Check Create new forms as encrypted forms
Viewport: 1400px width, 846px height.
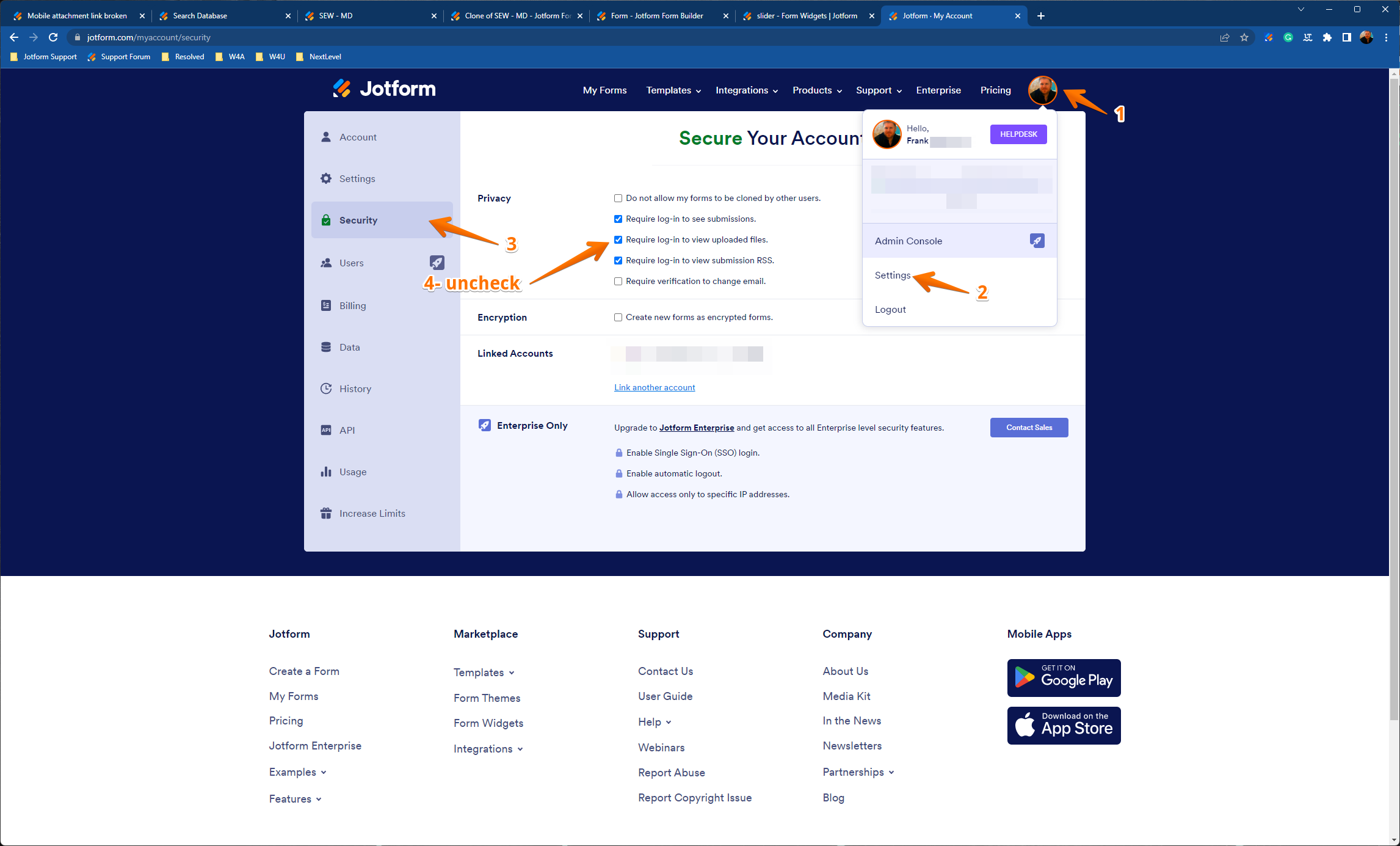[618, 317]
